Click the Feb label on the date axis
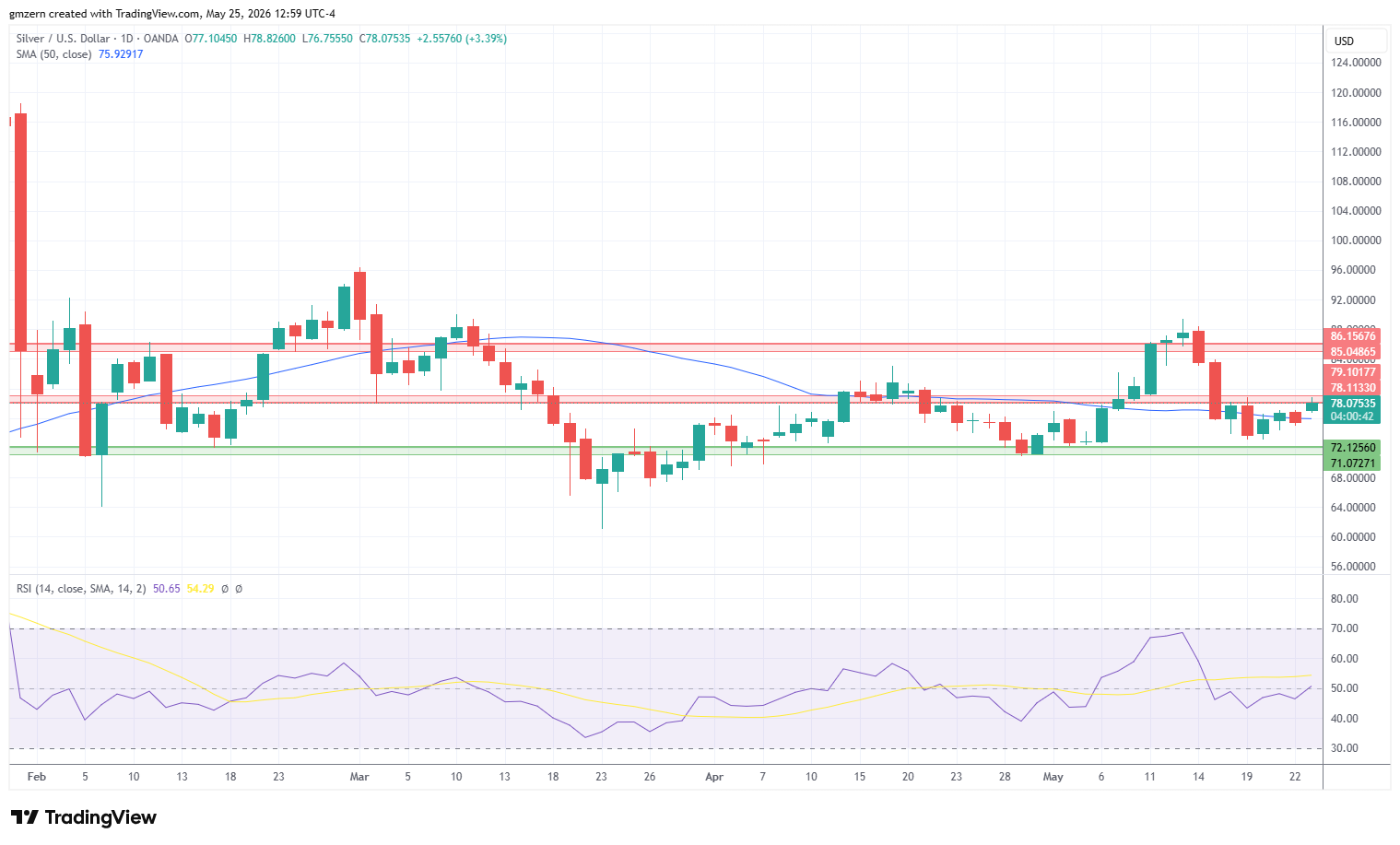Viewport: 1400px width, 845px height. click(37, 777)
